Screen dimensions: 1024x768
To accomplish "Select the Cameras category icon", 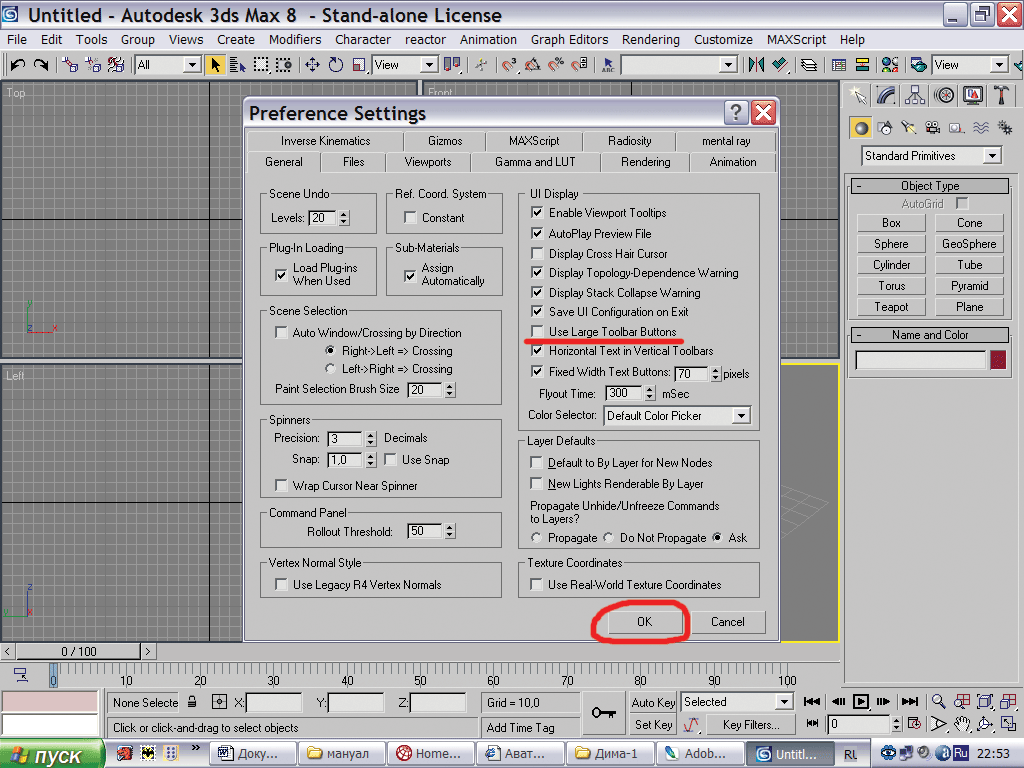I will click(x=933, y=128).
